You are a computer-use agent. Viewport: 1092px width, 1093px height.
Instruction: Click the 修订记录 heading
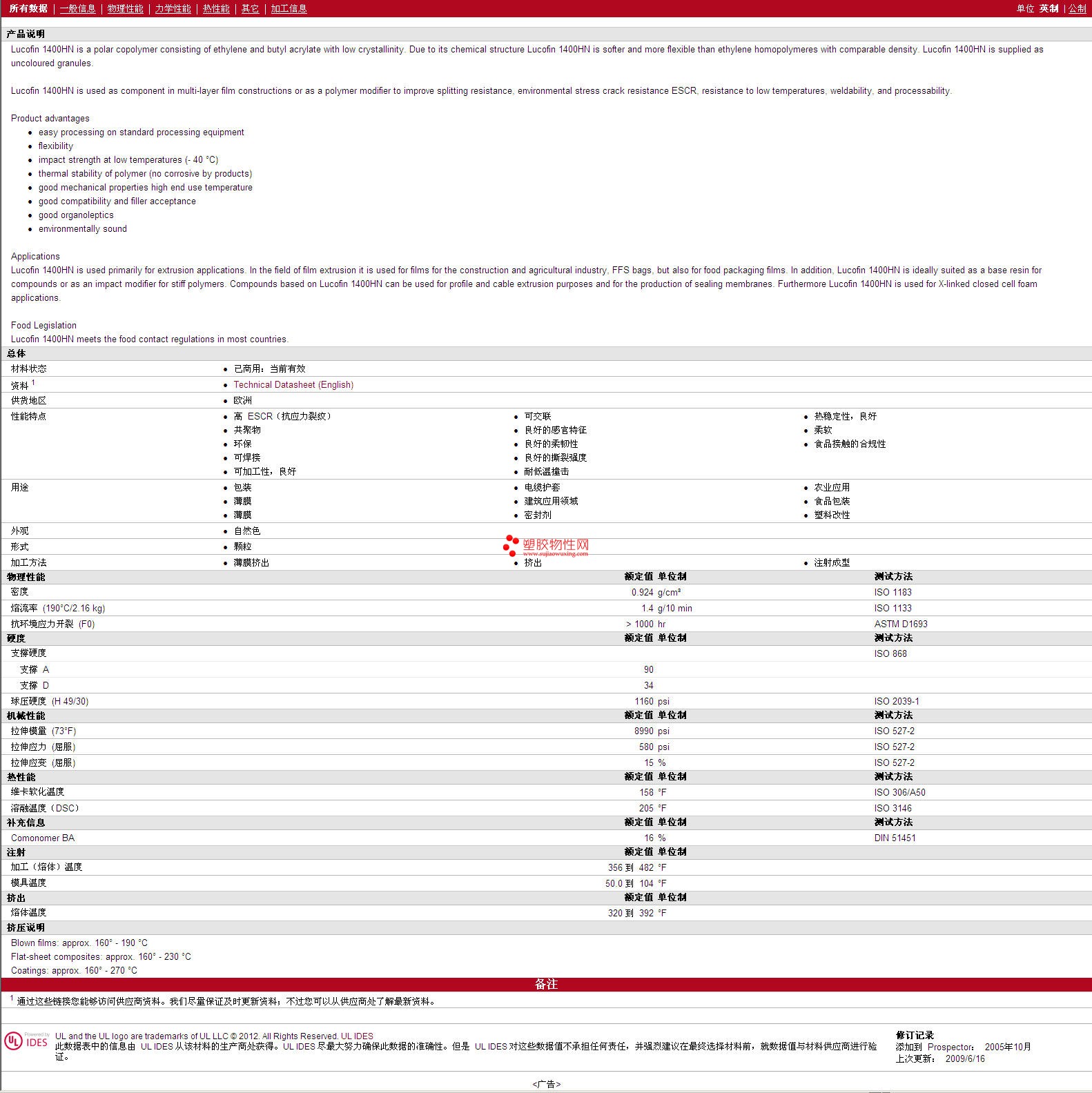(915, 1035)
